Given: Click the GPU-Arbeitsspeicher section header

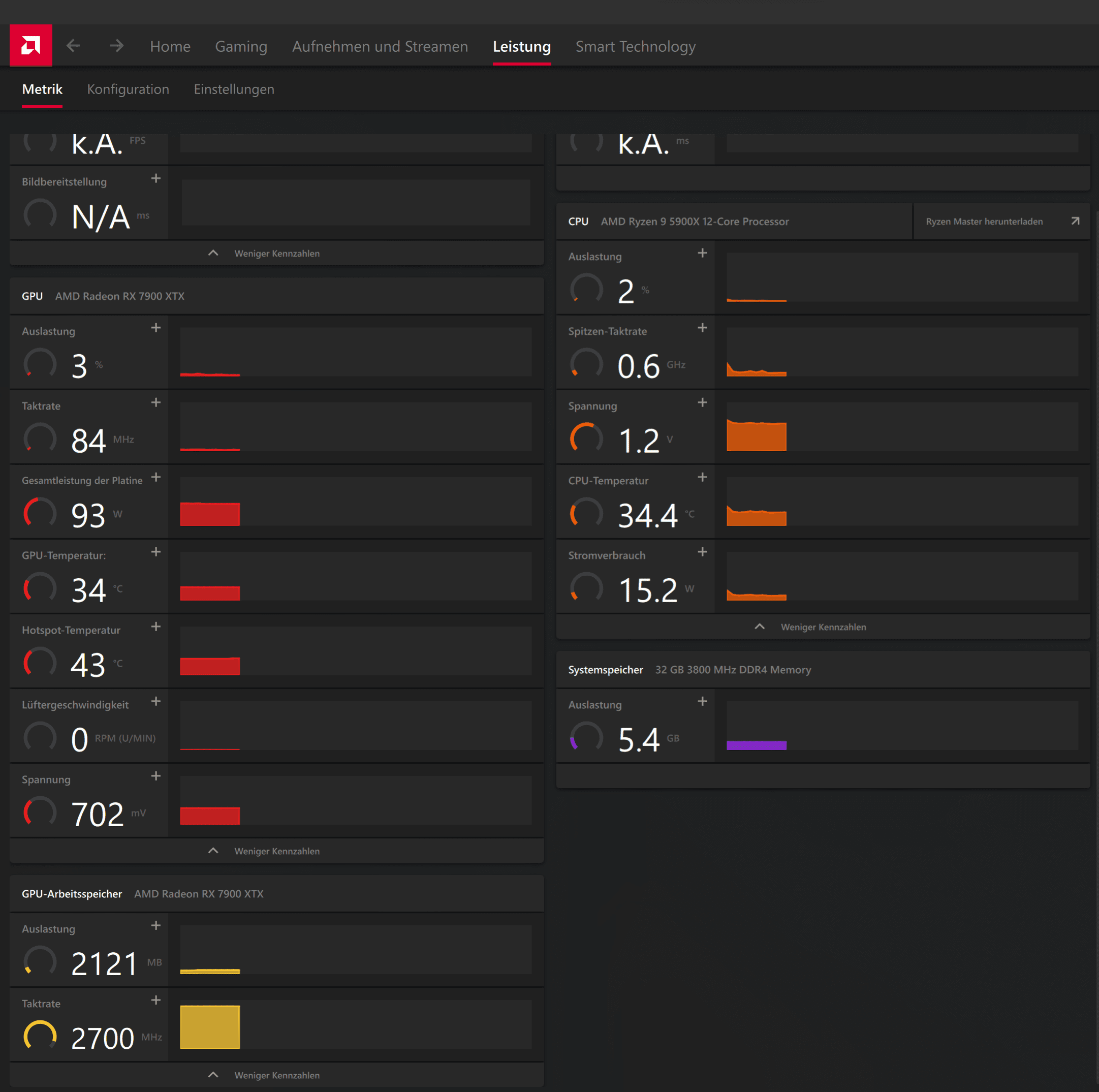Looking at the screenshot, I should point(276,894).
